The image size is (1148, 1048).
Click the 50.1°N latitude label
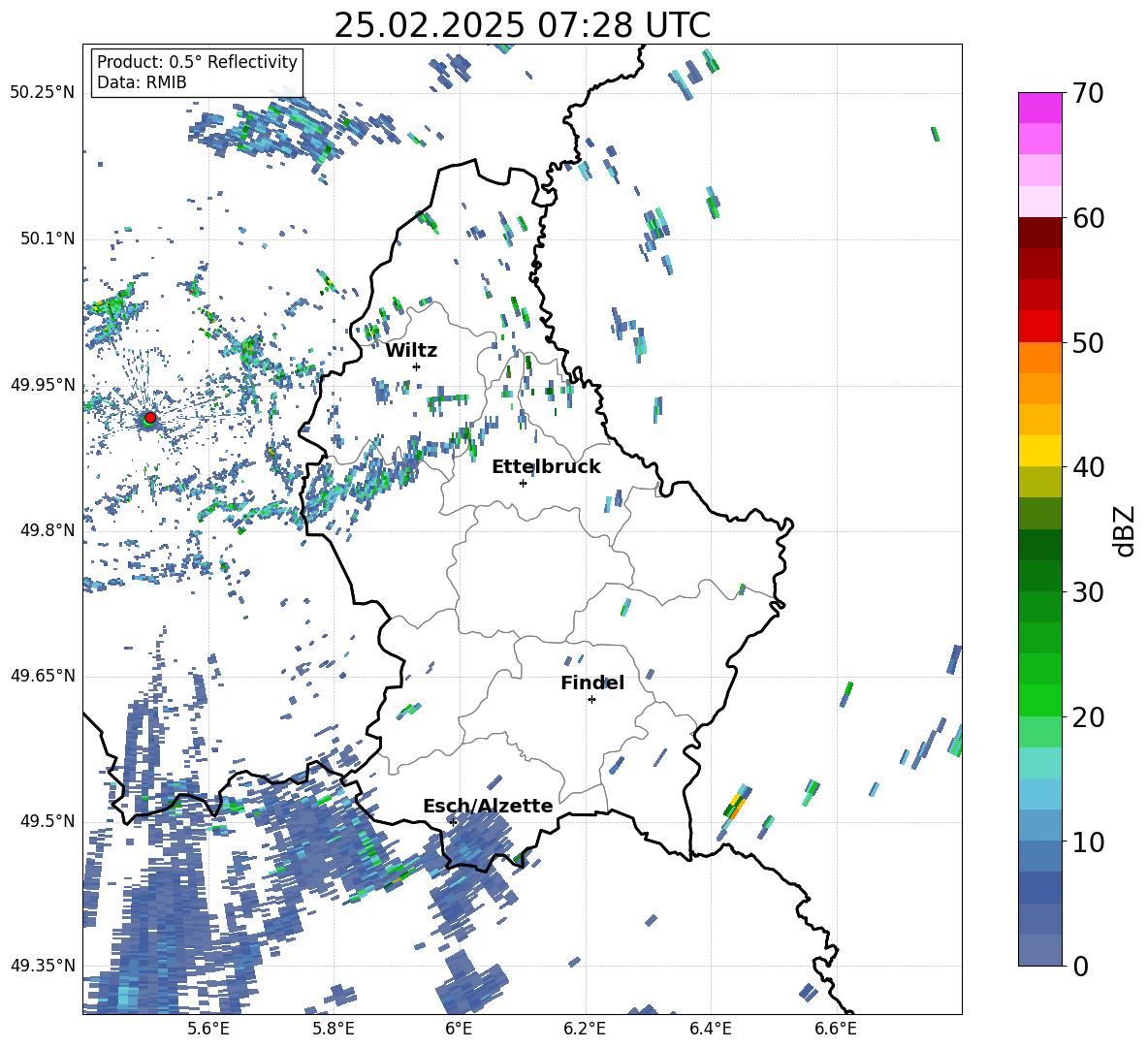[x=48, y=239]
